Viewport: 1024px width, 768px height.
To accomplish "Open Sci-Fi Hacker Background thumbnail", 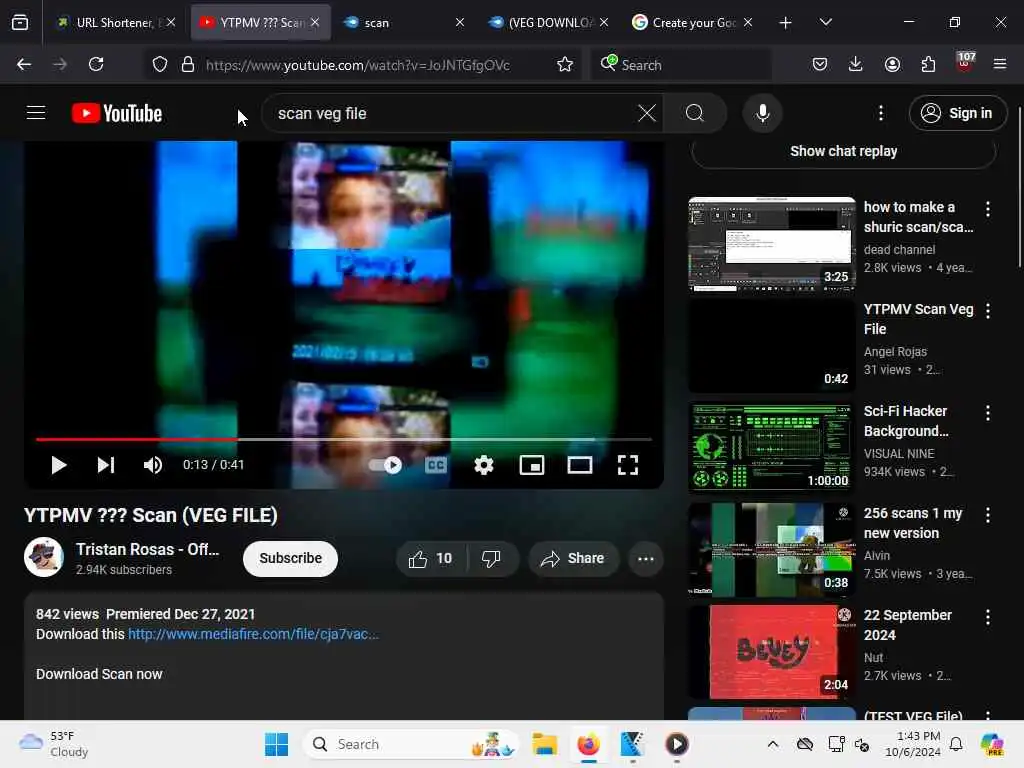I will point(772,448).
